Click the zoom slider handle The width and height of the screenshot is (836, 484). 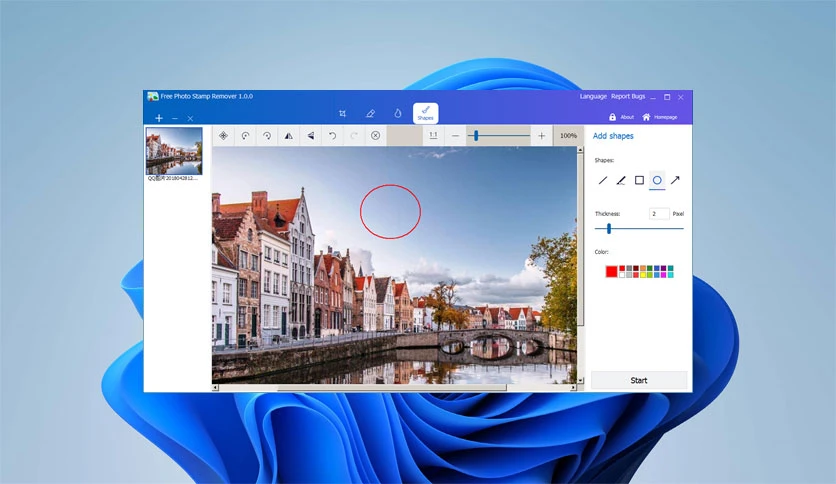click(x=476, y=136)
